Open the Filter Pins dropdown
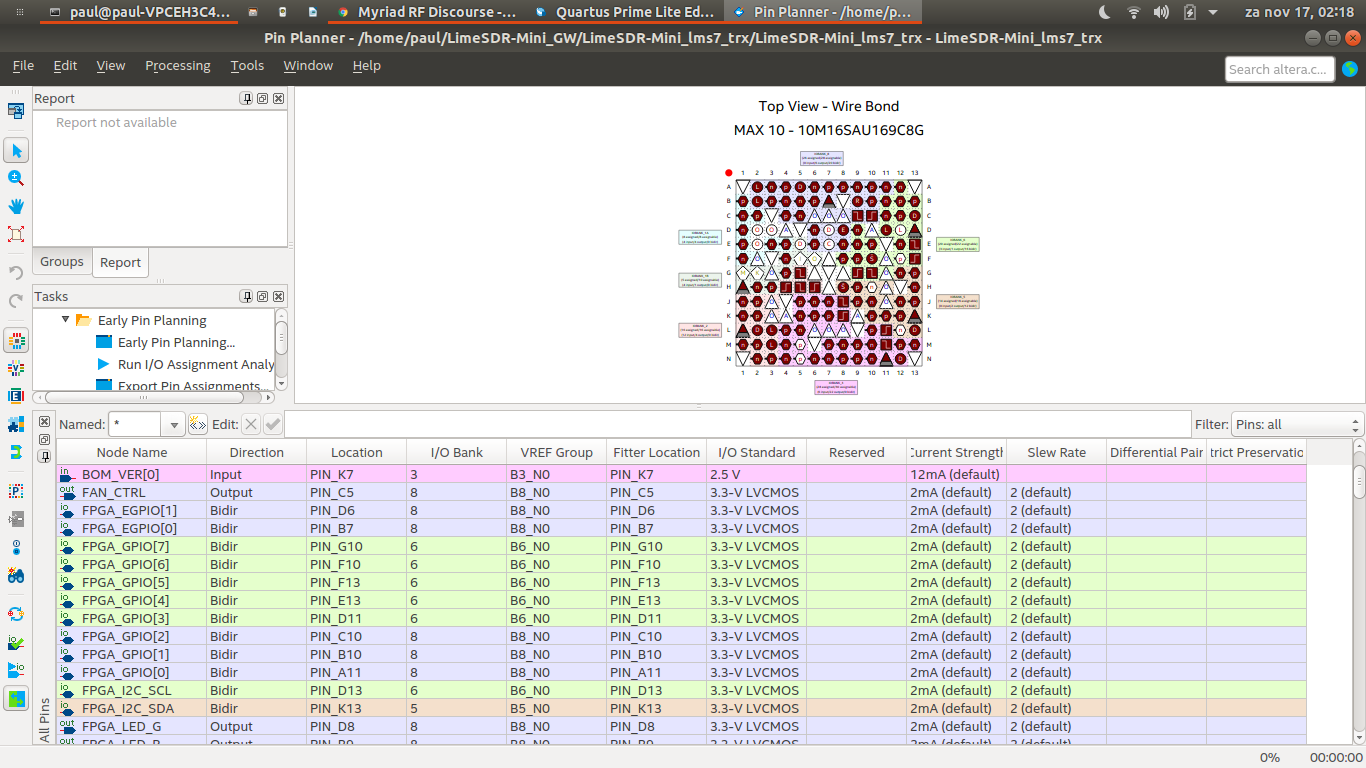 [x=1297, y=425]
